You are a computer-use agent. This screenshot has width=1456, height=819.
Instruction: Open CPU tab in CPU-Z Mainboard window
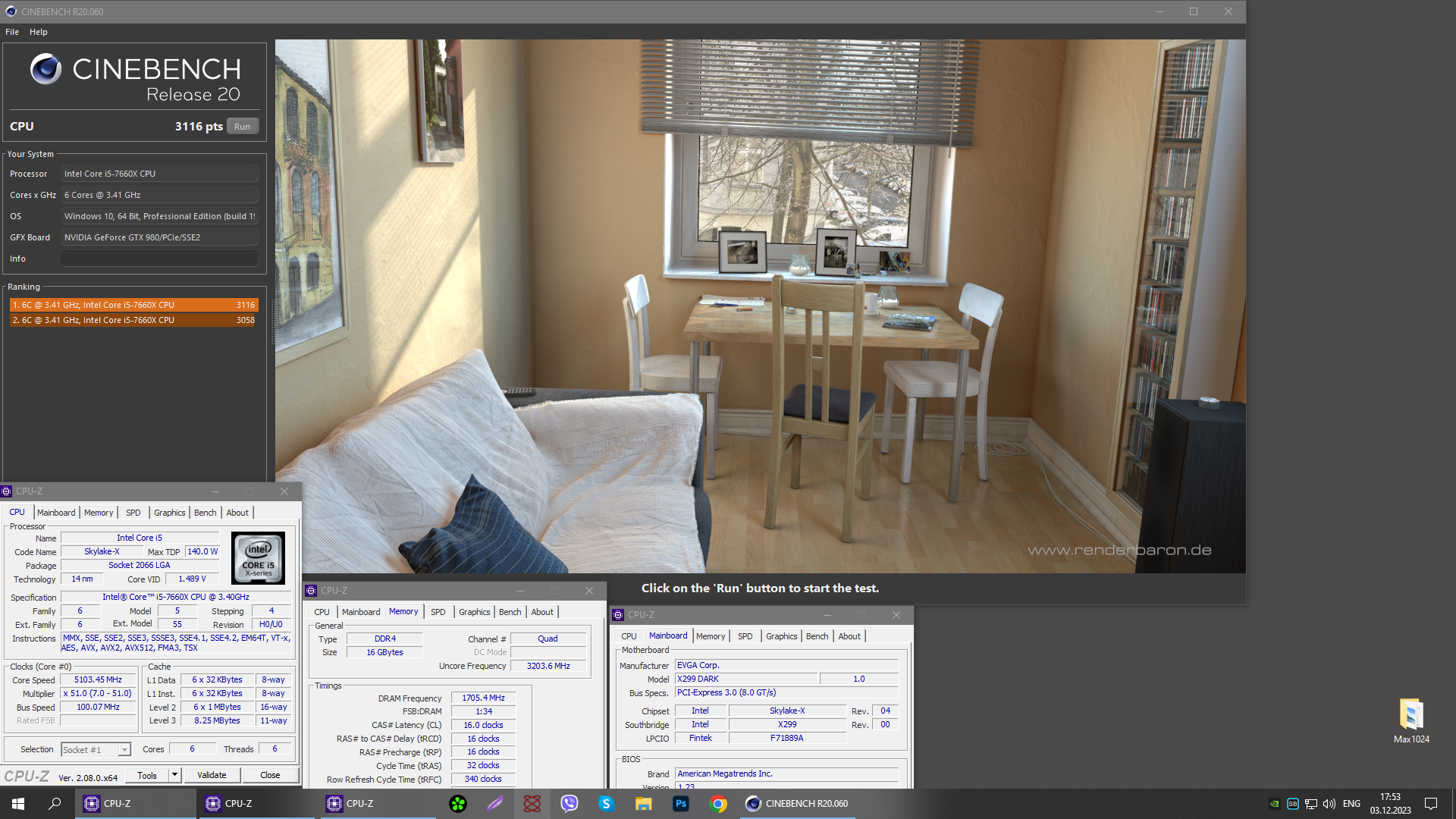point(629,636)
